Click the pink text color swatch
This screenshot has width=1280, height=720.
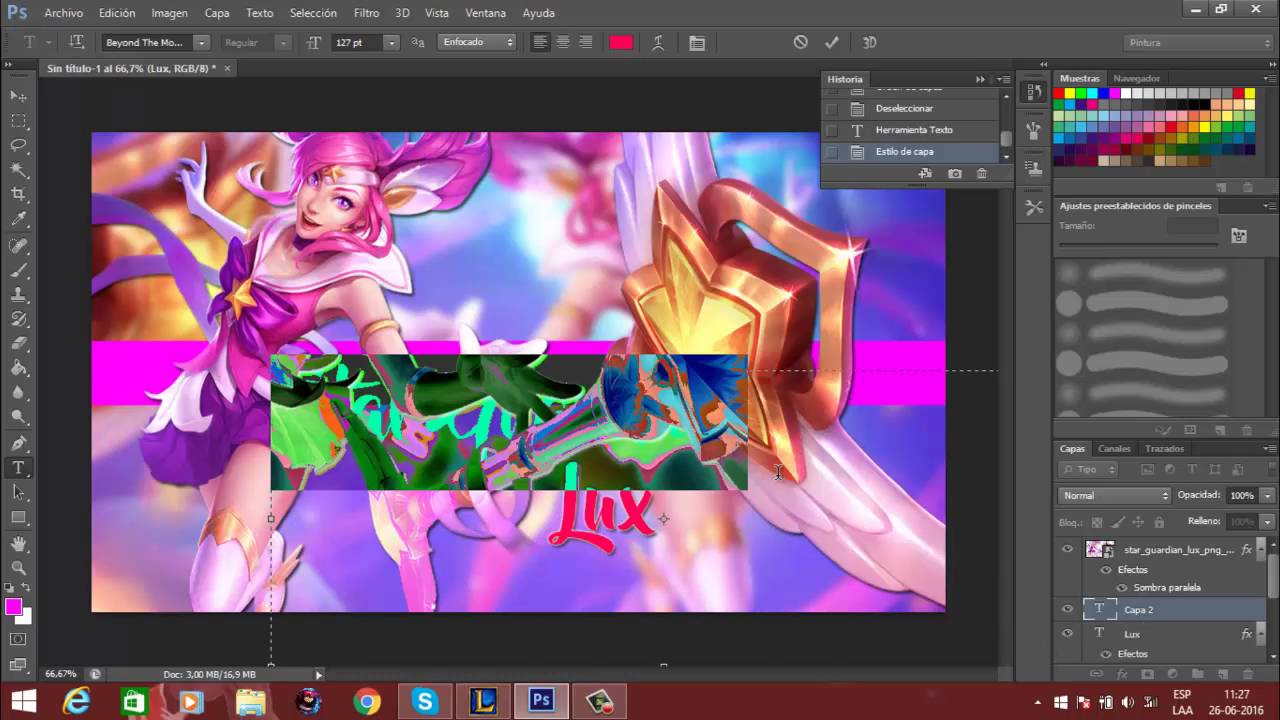point(620,42)
